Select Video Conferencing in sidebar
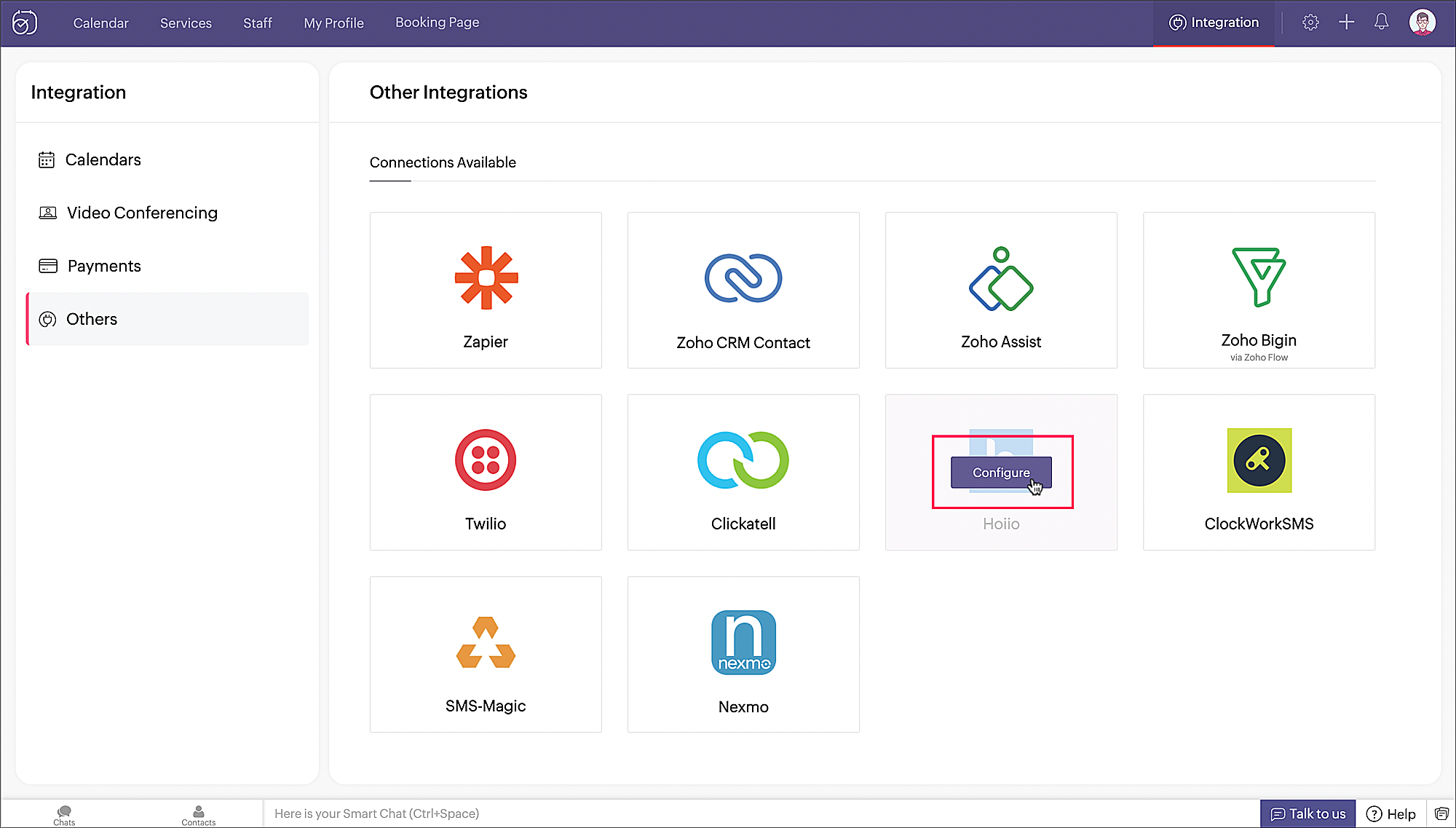The image size is (1456, 828). pos(167,213)
